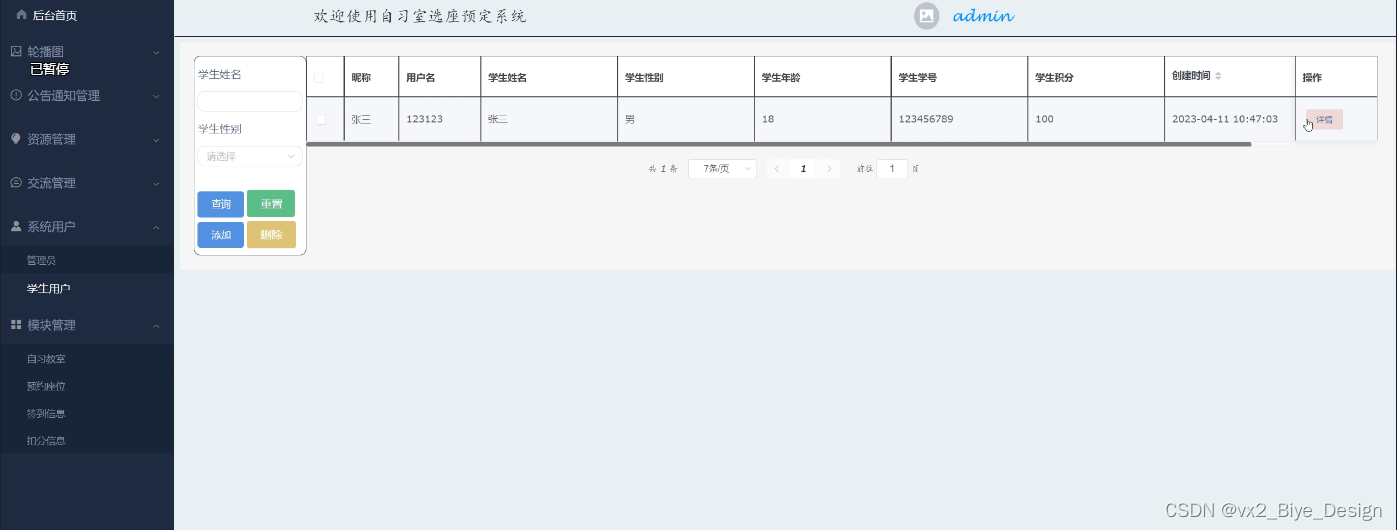Click the horizontal table scrollbar
Image resolution: width=1397 pixels, height=530 pixels.
click(778, 144)
